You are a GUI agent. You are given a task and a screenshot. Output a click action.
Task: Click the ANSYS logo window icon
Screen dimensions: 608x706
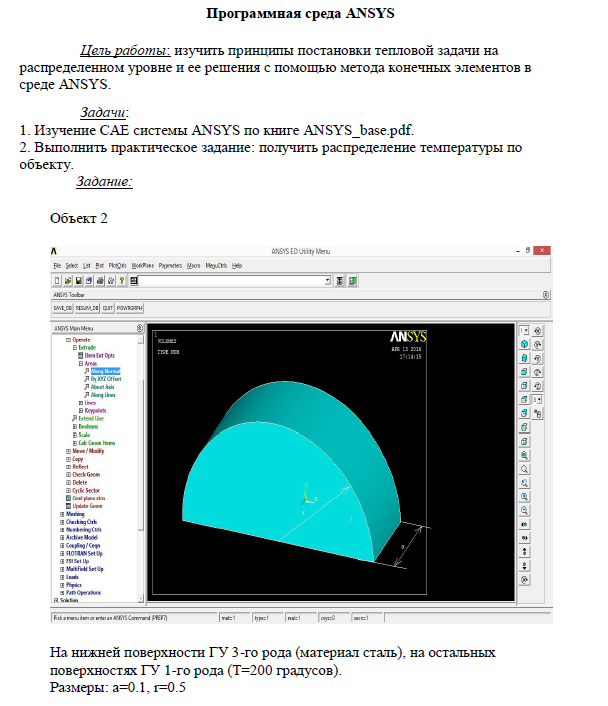(x=54, y=251)
